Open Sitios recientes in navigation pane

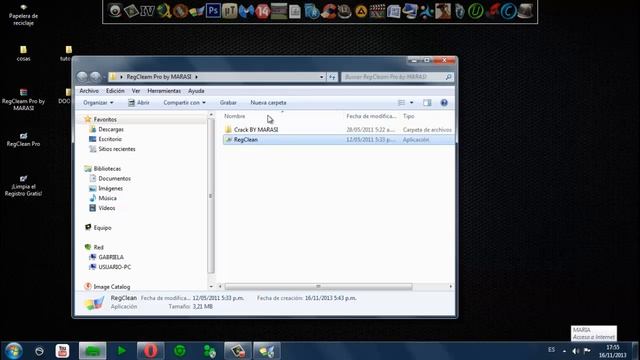pos(117,149)
